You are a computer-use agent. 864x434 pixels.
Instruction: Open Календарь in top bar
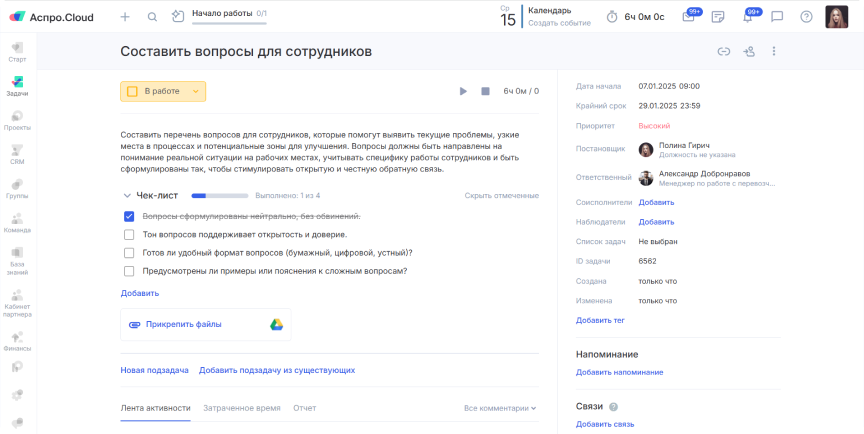(x=549, y=10)
